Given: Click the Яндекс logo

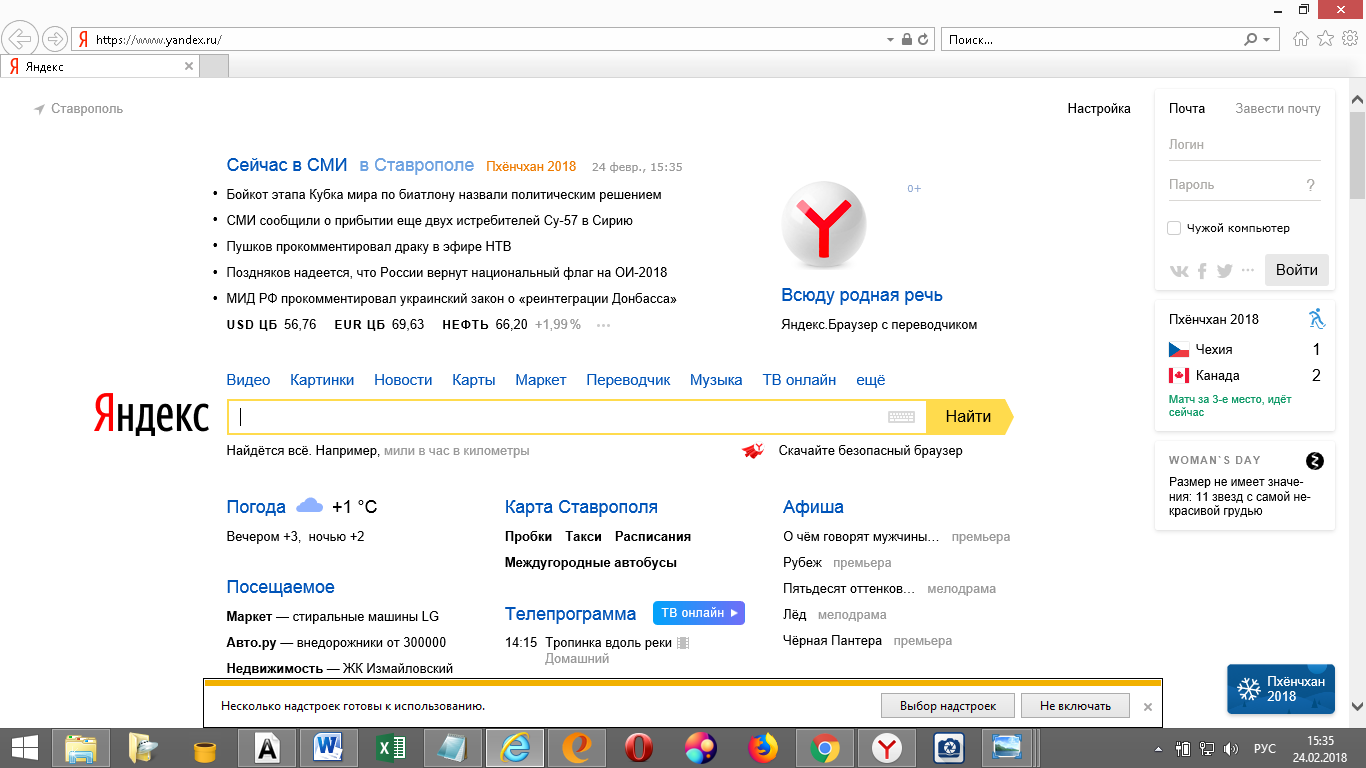Looking at the screenshot, I should click(152, 413).
